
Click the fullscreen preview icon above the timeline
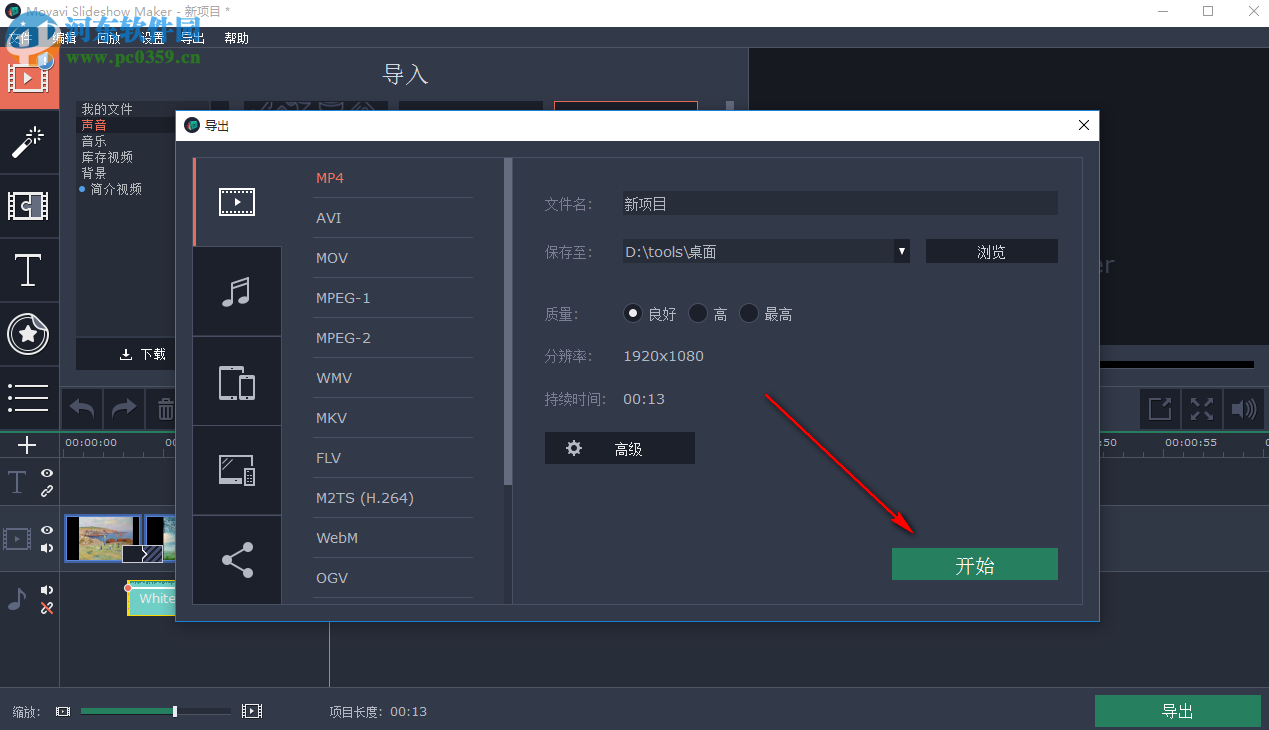(1200, 408)
